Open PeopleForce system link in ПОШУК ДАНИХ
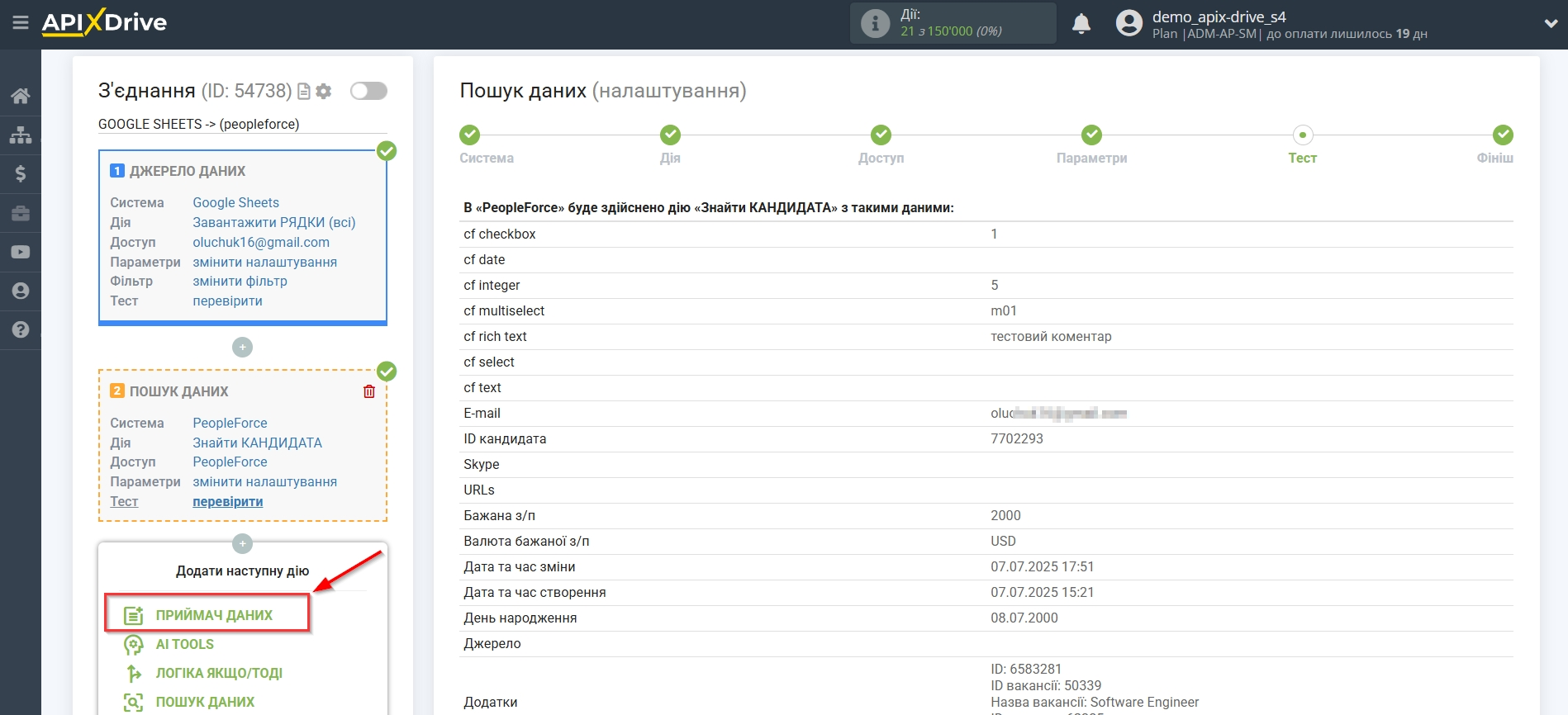The image size is (1568, 715). coord(230,423)
